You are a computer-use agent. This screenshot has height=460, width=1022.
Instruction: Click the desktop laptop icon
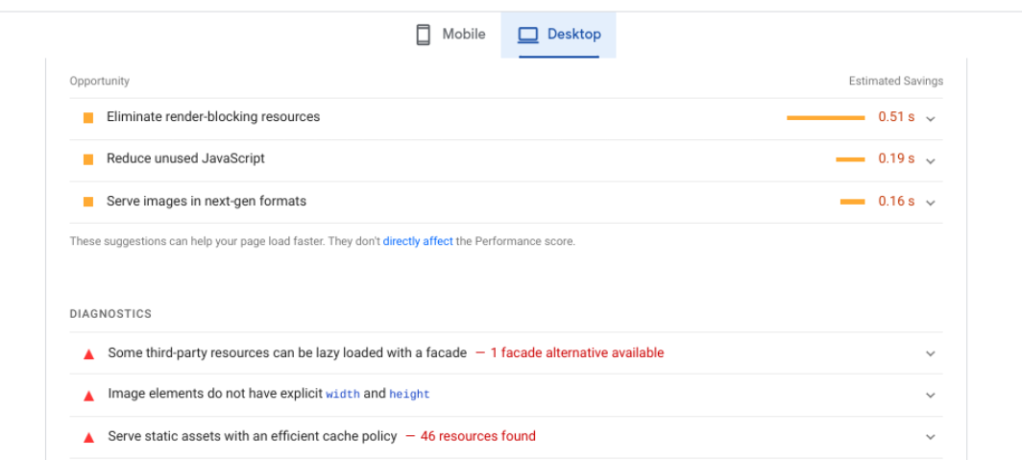pos(528,35)
